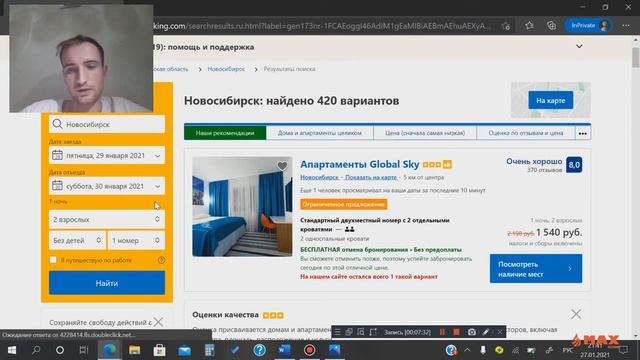Open the screen recorder app on taskbar
This screenshot has width=640, height=360.
pos(309,350)
